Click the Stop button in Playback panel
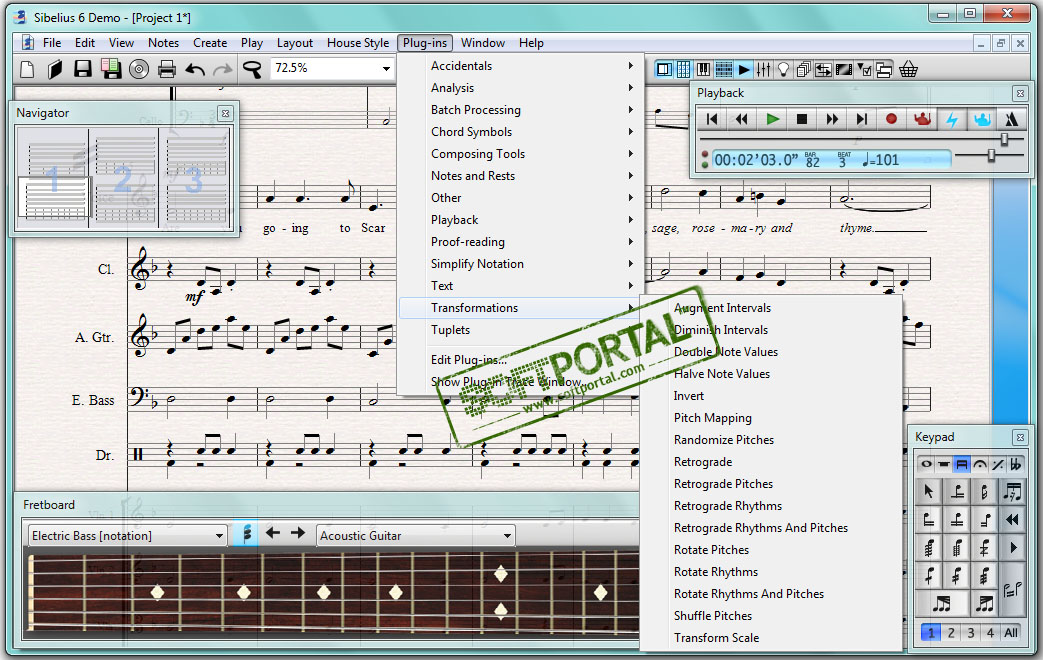The image size is (1043, 660). [x=802, y=119]
